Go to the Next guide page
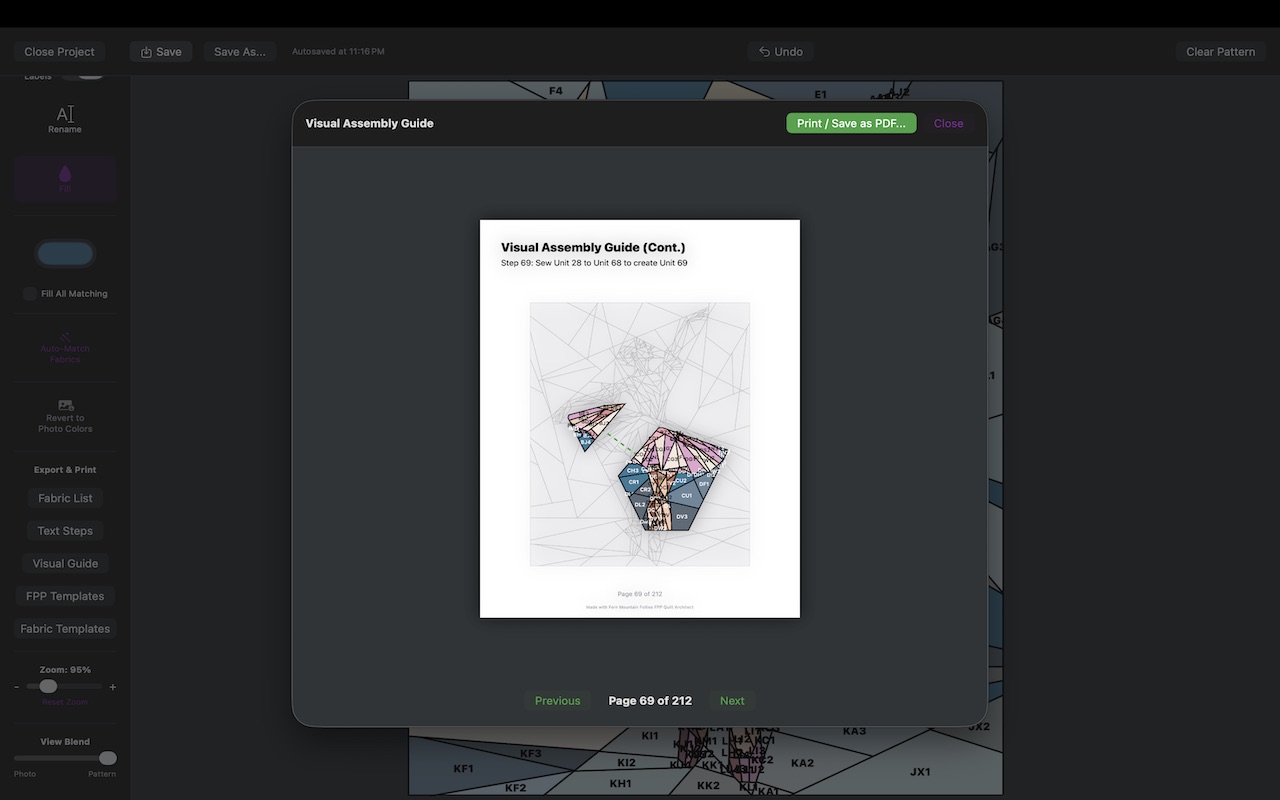Viewport: 1280px width, 800px height. tap(732, 701)
